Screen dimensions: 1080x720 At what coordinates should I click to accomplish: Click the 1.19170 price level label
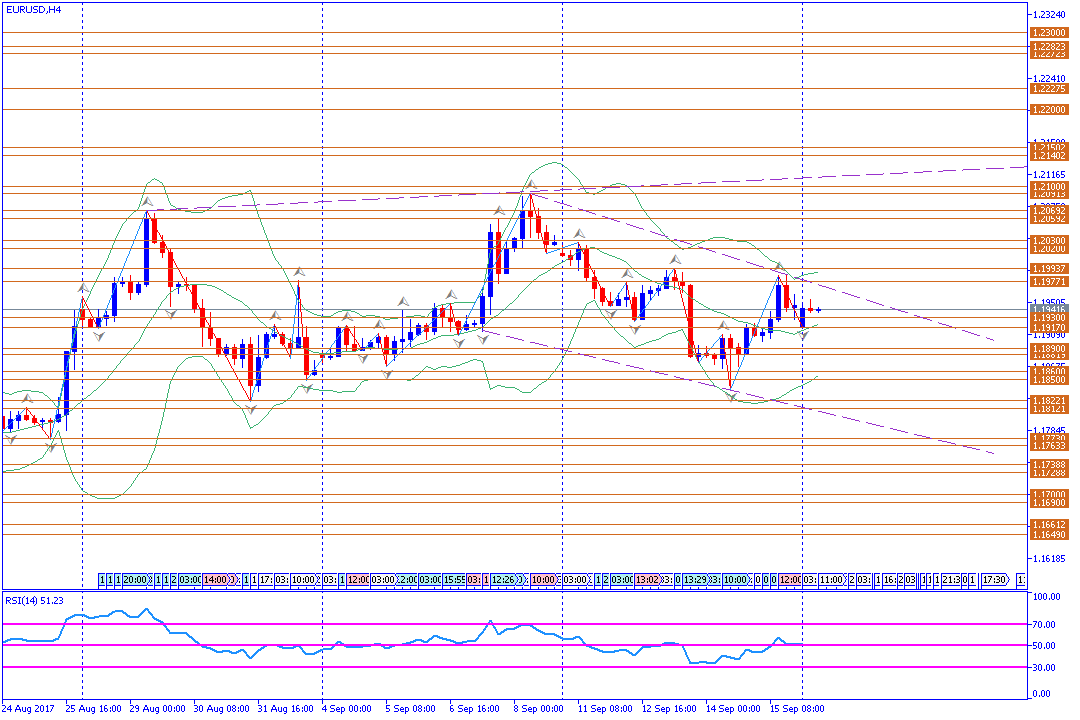coord(1049,327)
